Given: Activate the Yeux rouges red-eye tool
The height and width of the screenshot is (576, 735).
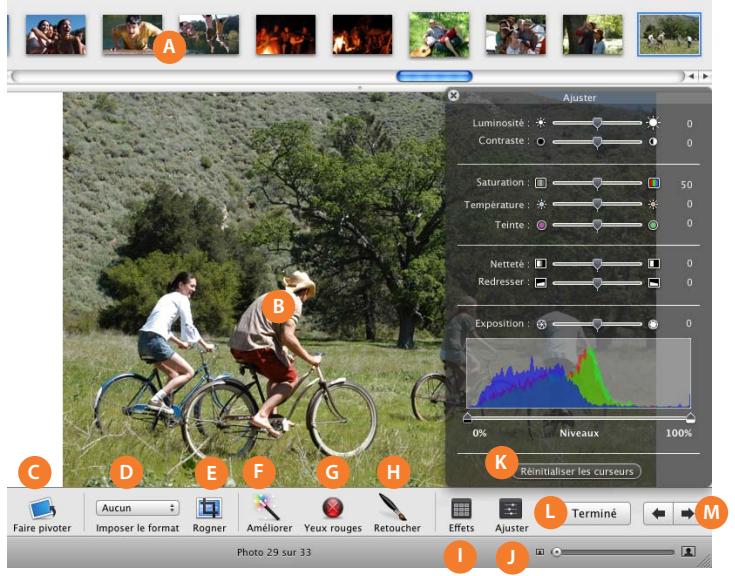Looking at the screenshot, I should pyautogui.click(x=332, y=508).
